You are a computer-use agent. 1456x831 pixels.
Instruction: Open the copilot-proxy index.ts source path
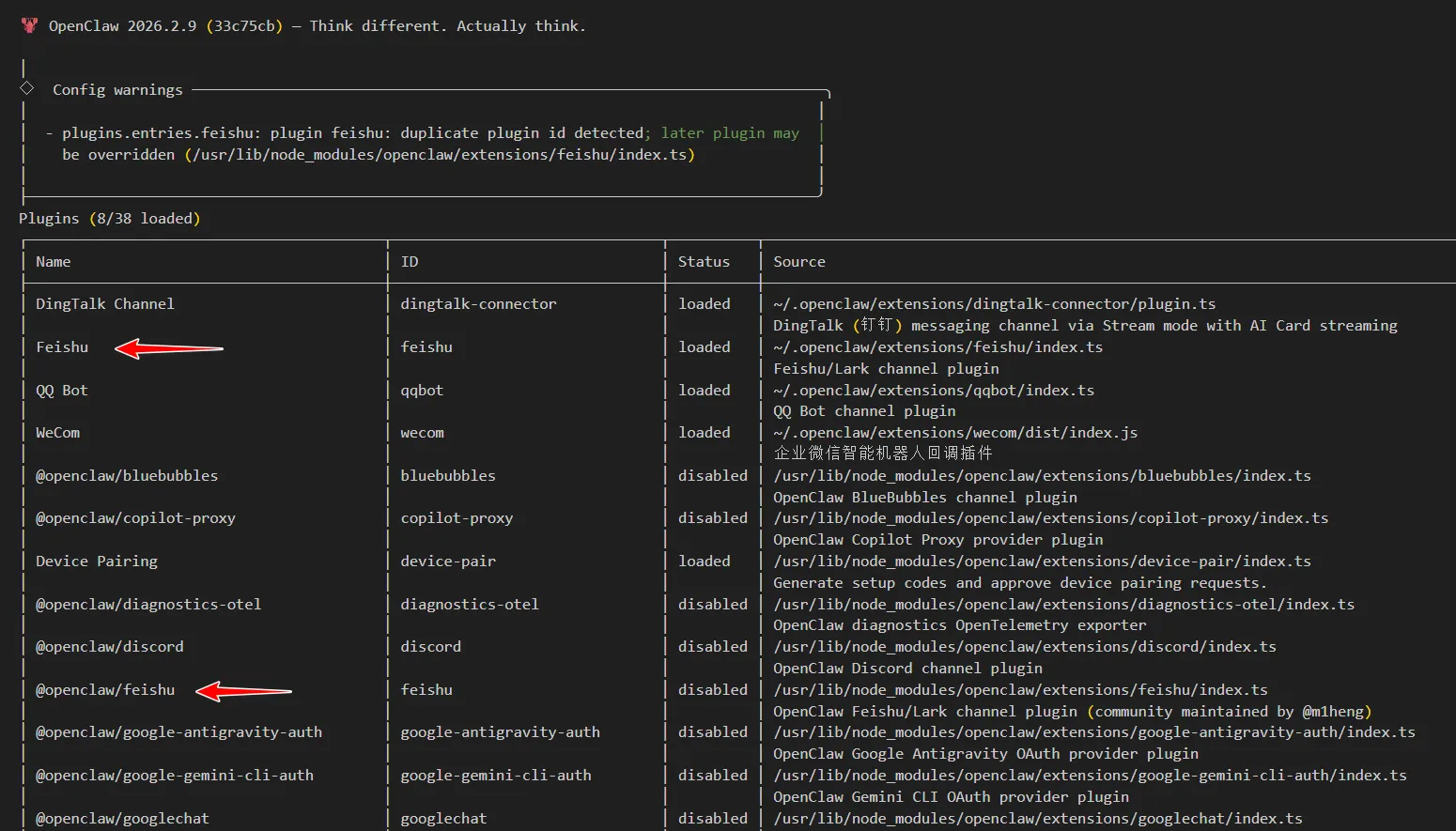(x=1050, y=518)
